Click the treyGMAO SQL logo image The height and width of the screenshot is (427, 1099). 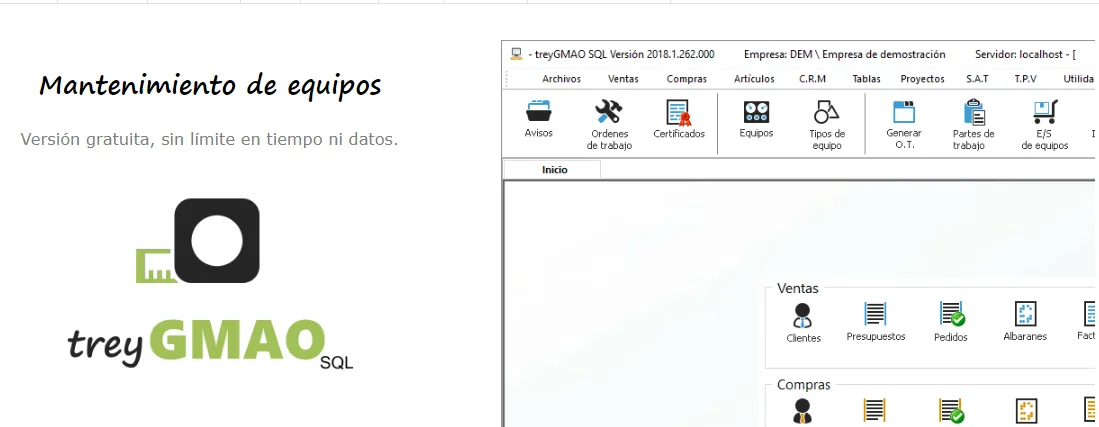click(x=211, y=284)
